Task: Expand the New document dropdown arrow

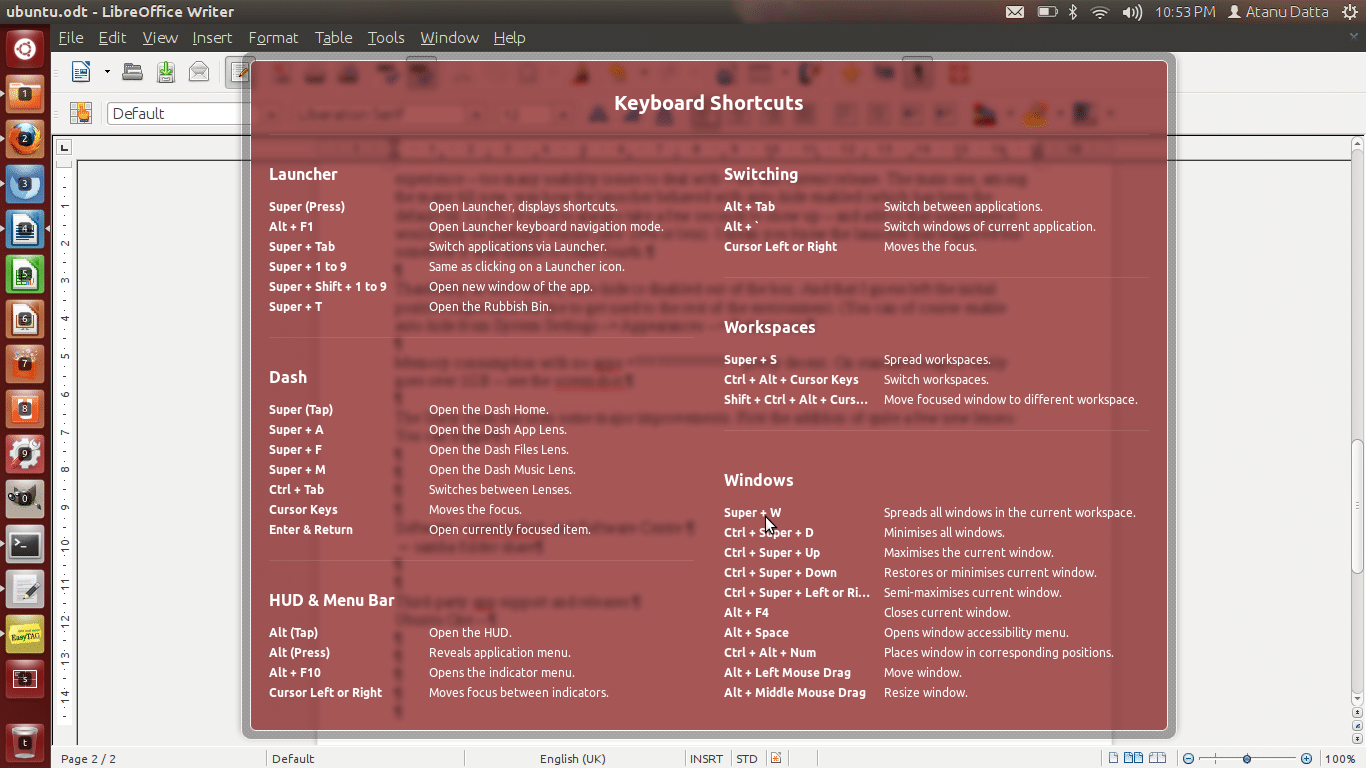Action: coord(106,72)
